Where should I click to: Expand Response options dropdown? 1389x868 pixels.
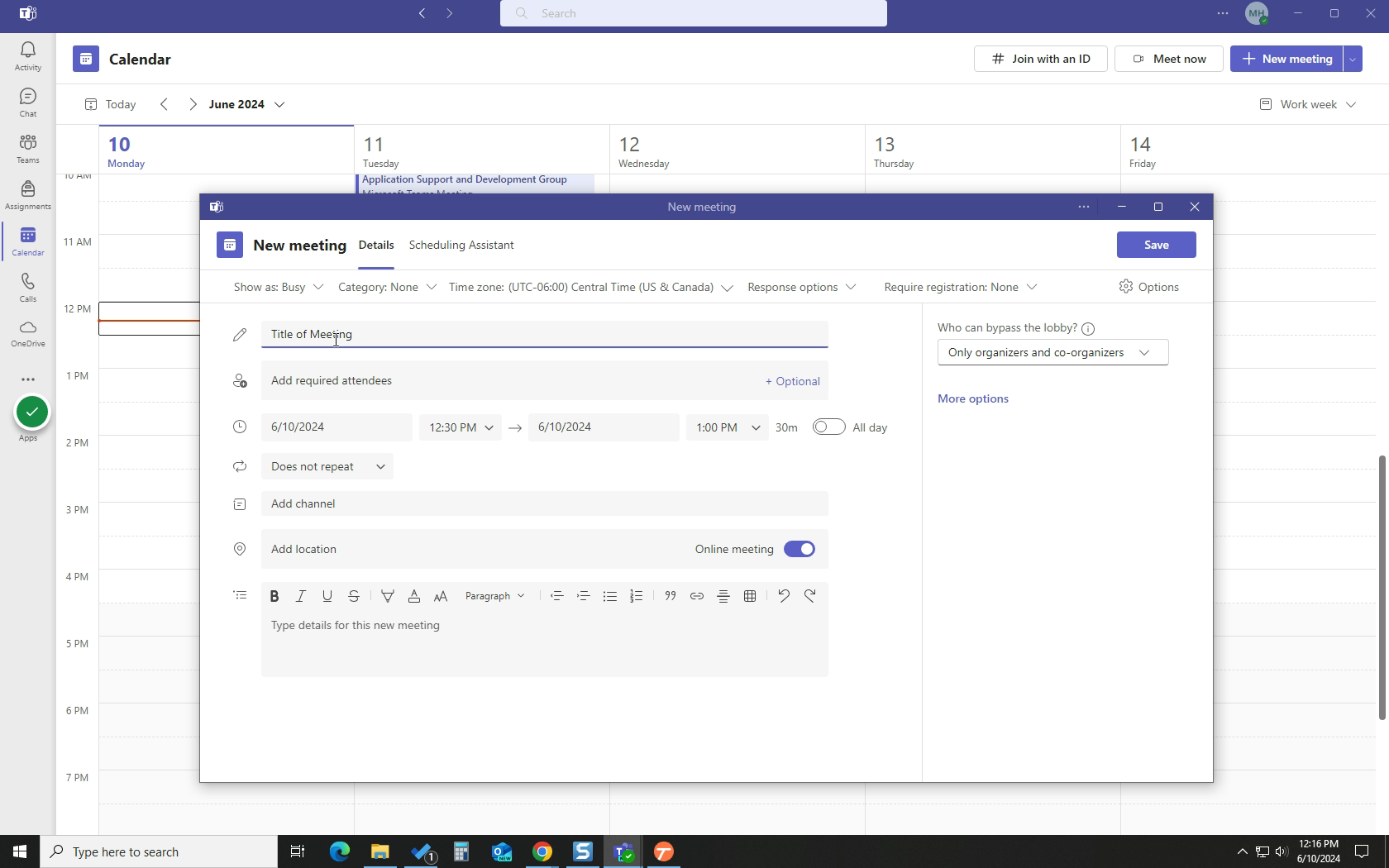tap(801, 287)
